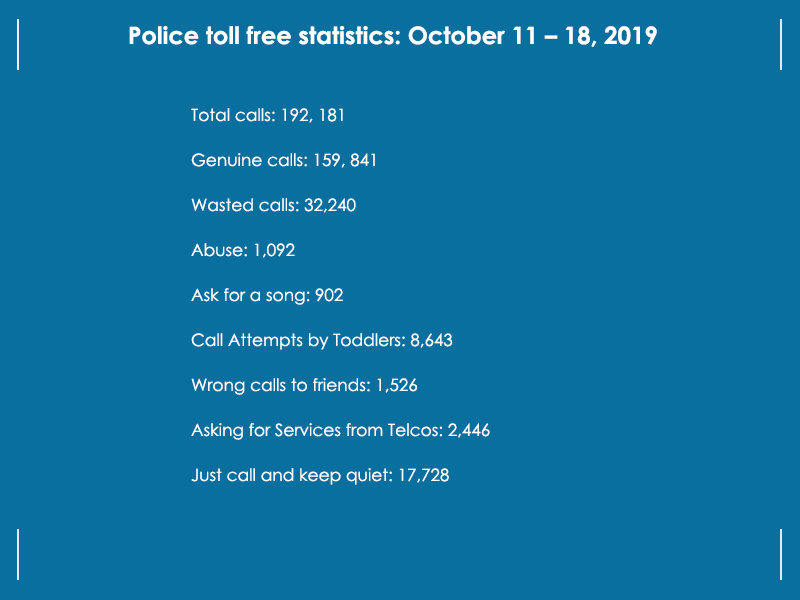Screen dimensions: 800x600
Task: Select the Ask for a song line
Action: pos(267,295)
